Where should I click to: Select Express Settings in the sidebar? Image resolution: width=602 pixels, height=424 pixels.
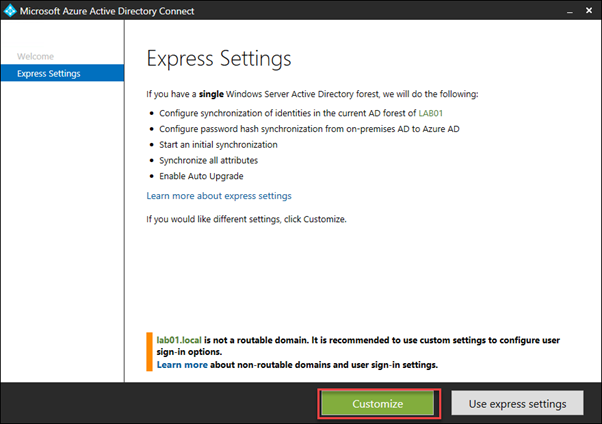pos(62,73)
